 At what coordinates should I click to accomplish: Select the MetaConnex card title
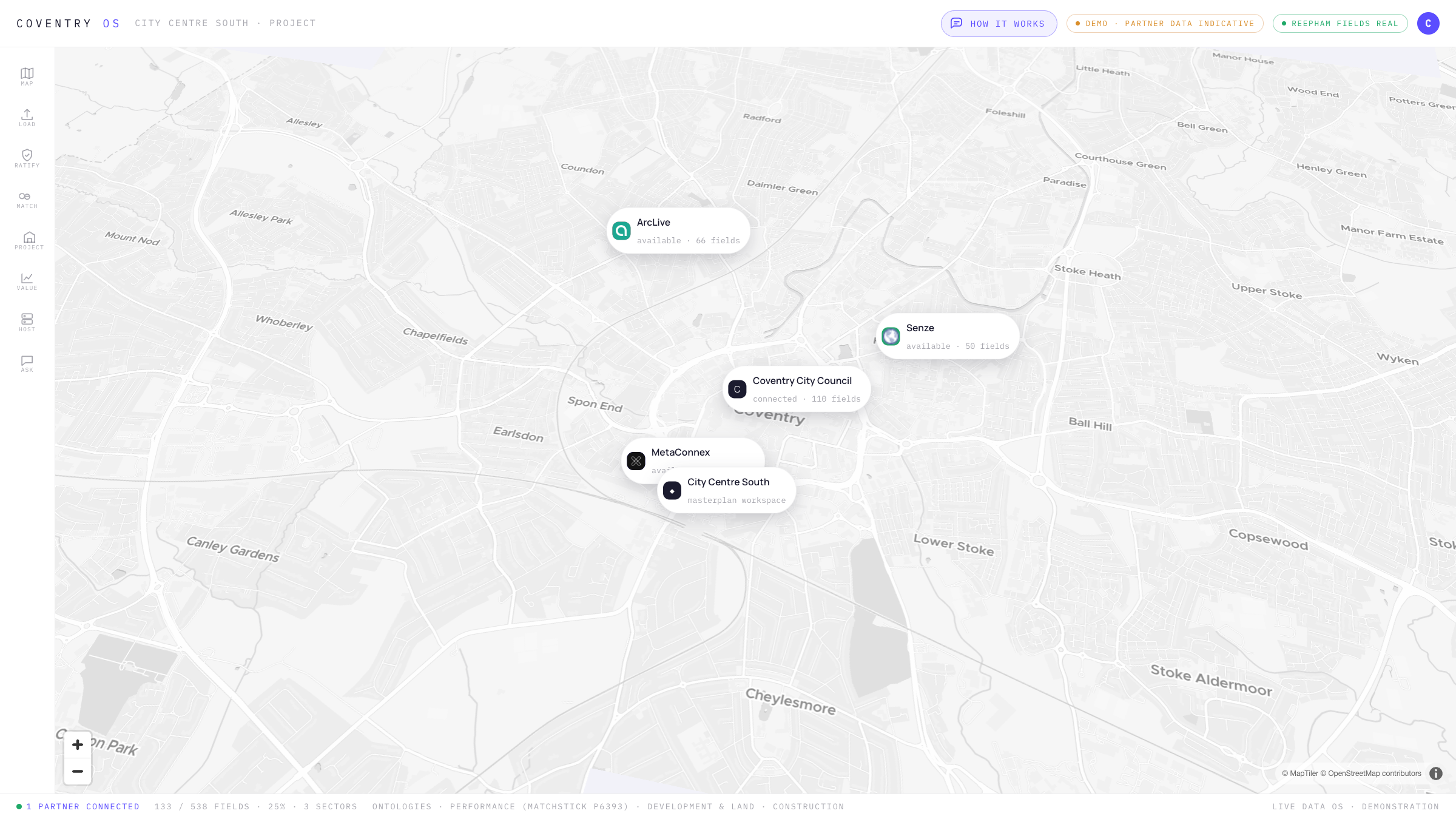[x=681, y=453]
